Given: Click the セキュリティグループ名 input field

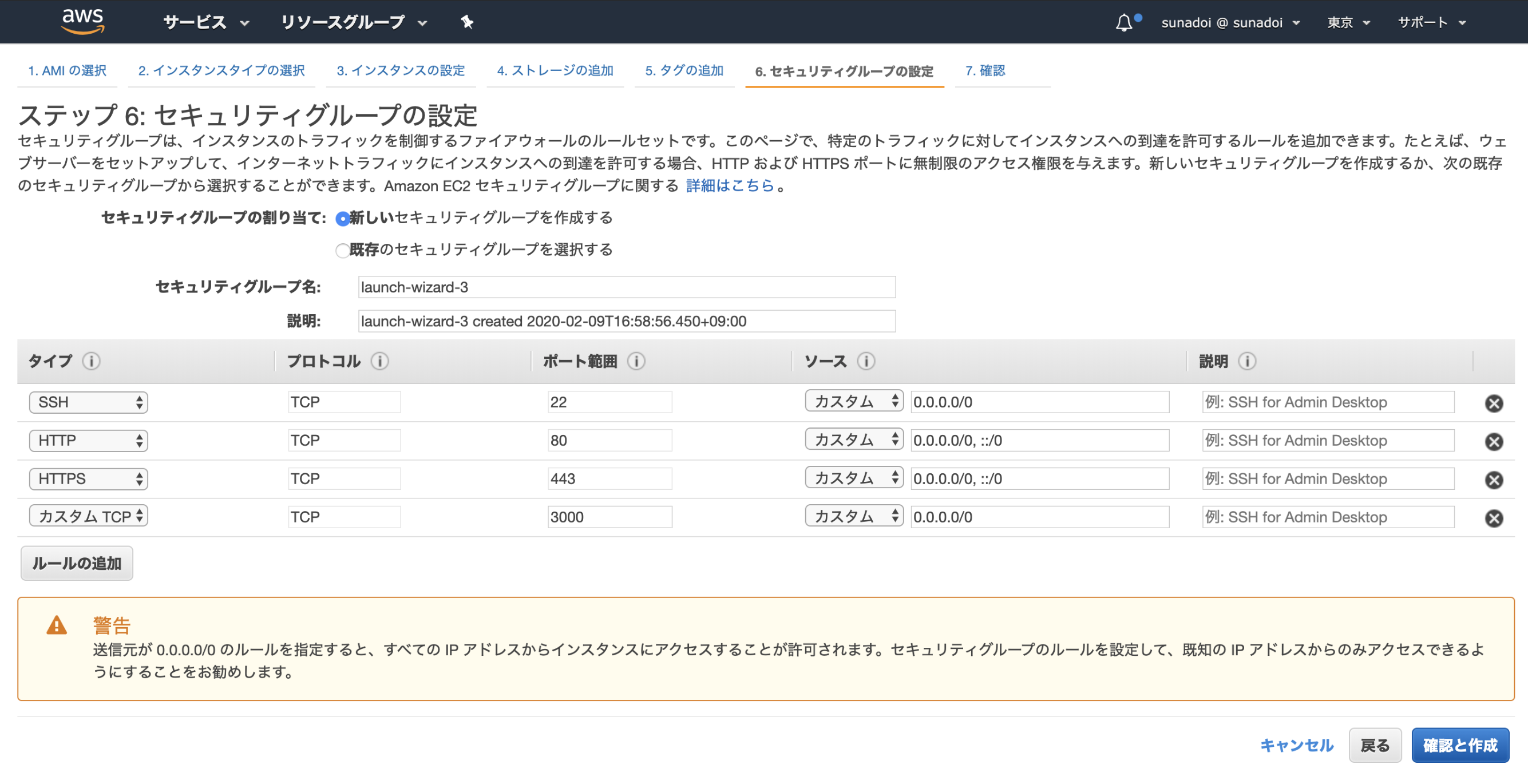Looking at the screenshot, I should (x=626, y=287).
